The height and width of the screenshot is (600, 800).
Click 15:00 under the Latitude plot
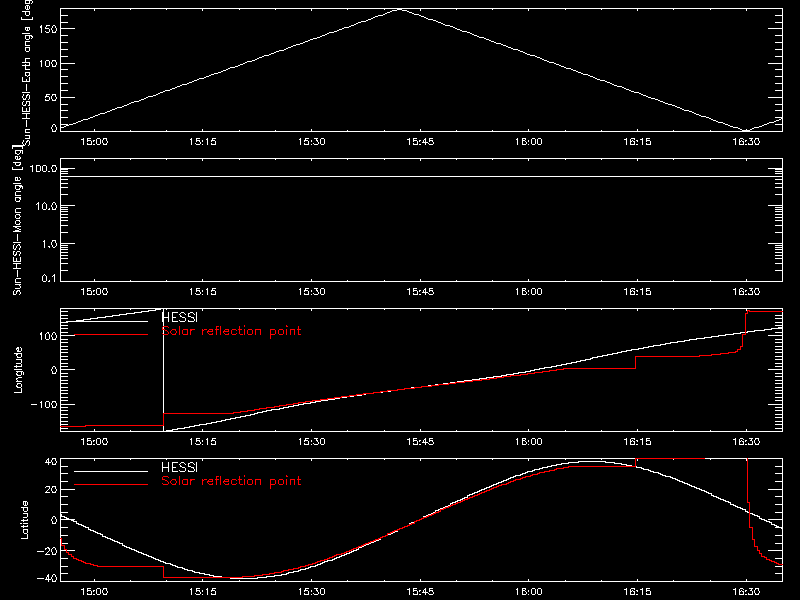coord(94,592)
